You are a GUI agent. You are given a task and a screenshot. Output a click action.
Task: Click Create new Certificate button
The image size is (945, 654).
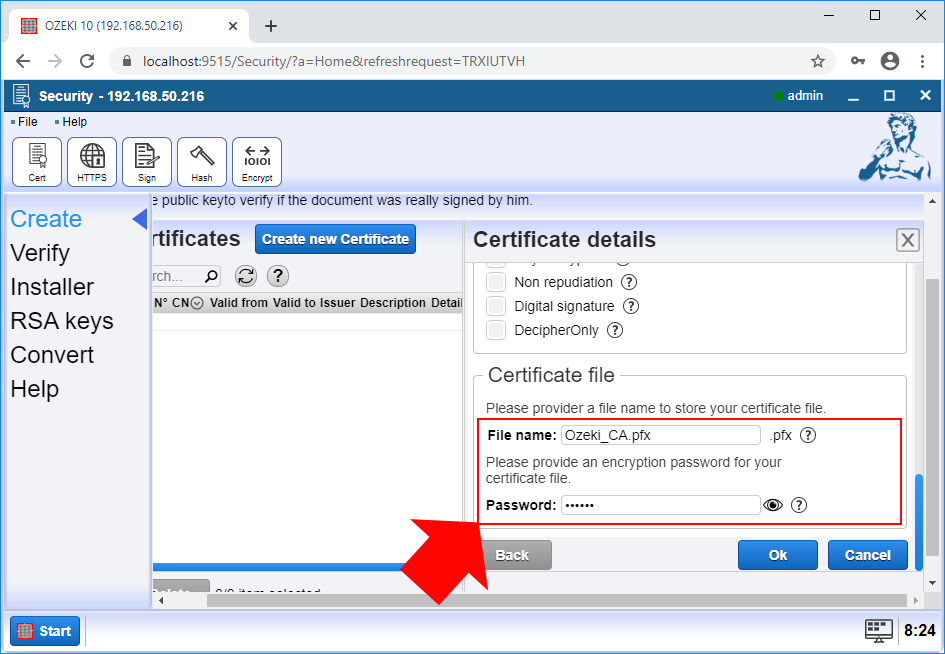[335, 239]
